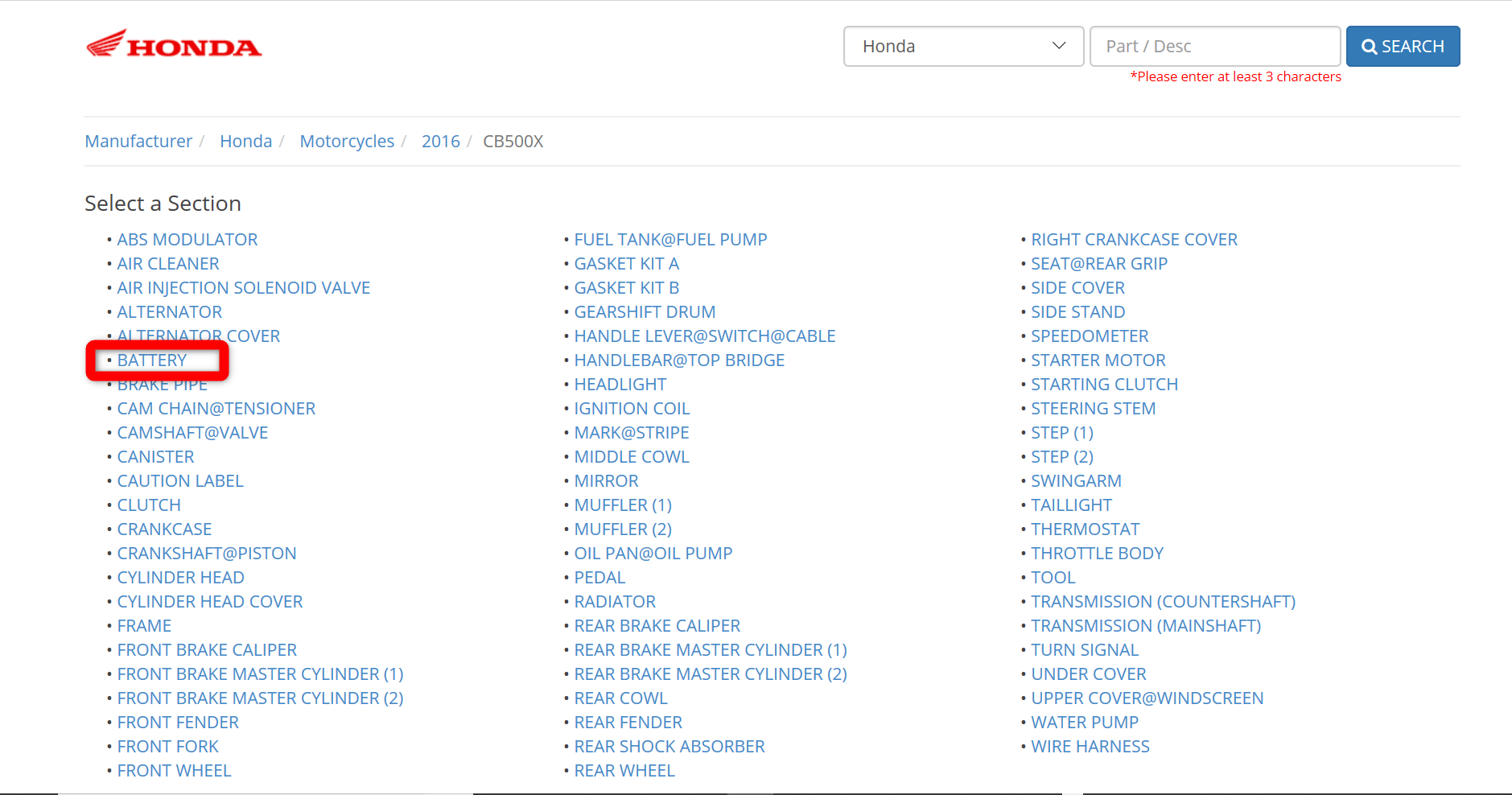Open the ABS MODULATOR section
Image resolution: width=1512 pixels, height=795 pixels.
point(187,240)
